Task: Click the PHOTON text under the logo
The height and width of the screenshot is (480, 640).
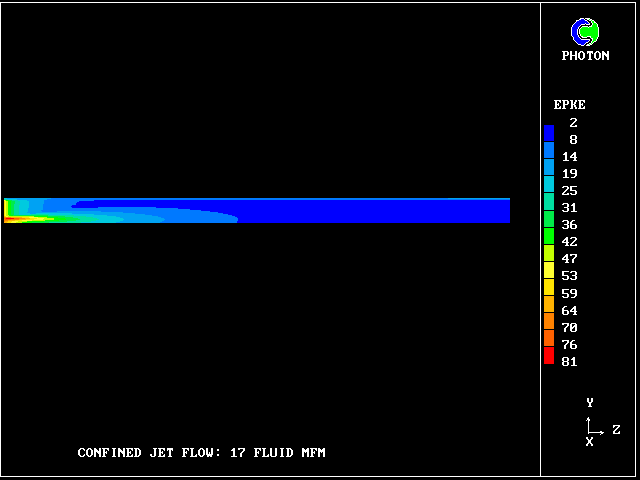Action: click(585, 56)
